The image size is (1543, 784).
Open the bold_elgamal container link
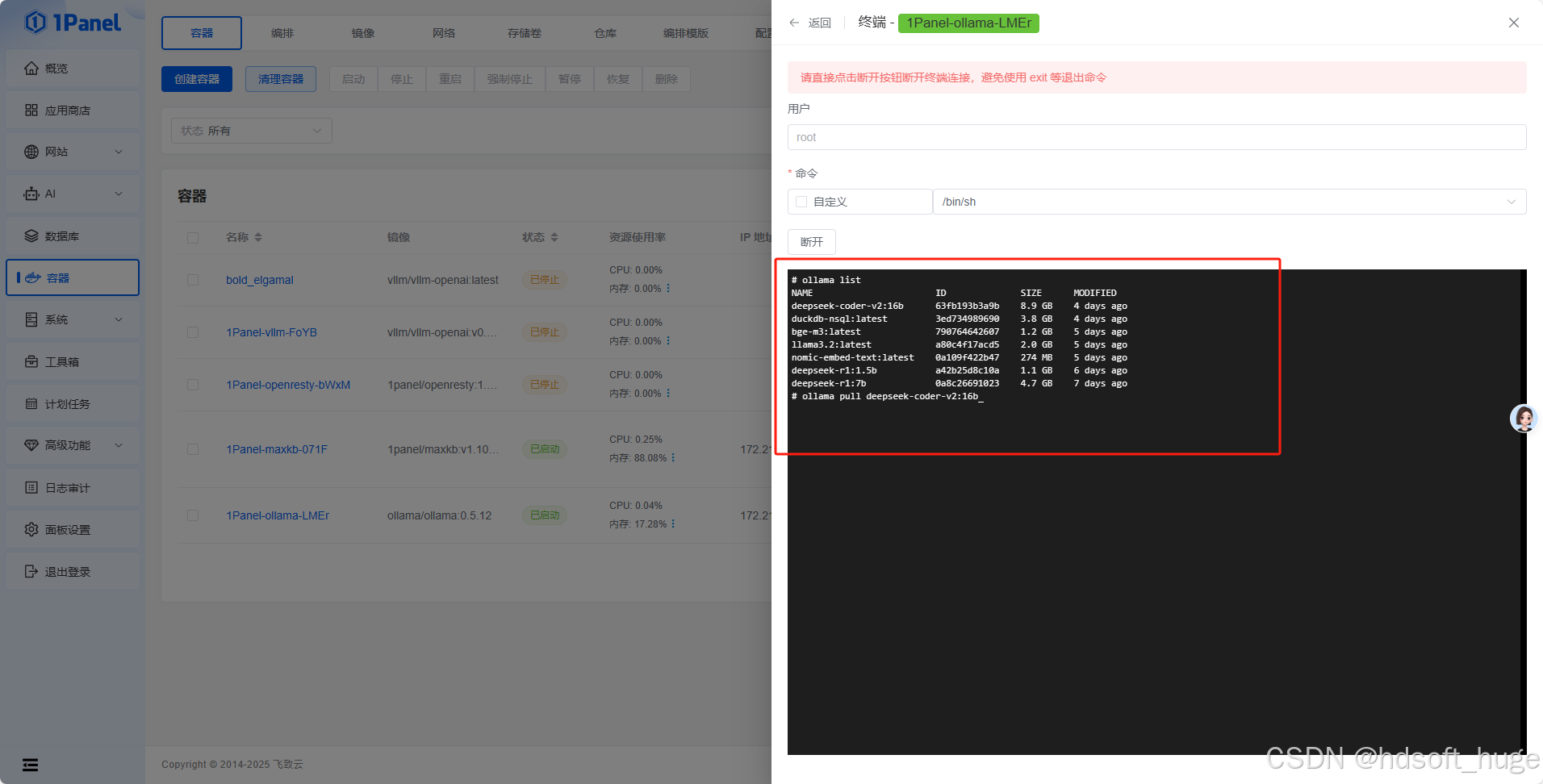[x=260, y=280]
